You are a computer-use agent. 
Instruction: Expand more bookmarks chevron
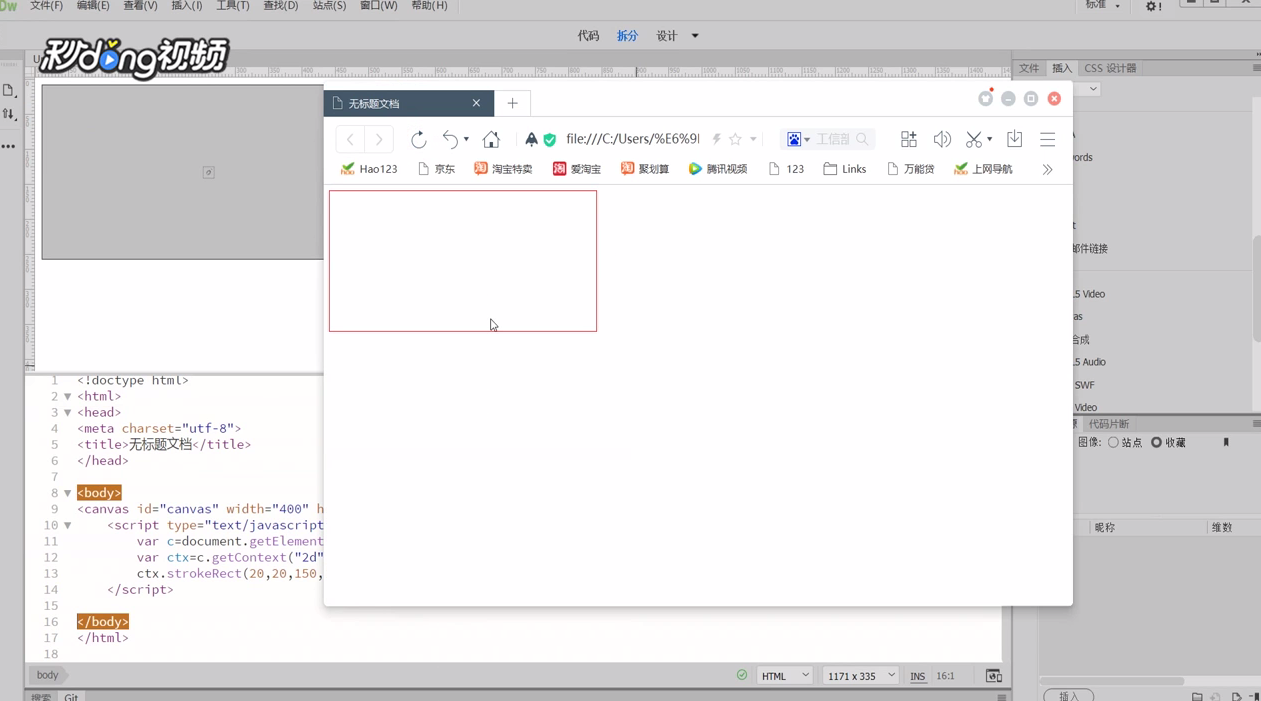tap(1047, 170)
